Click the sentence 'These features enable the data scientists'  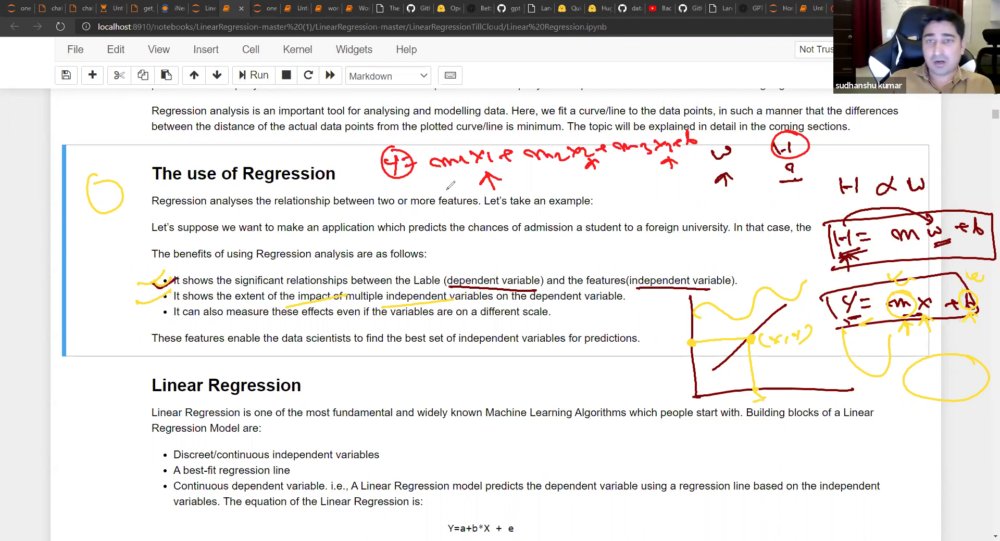pos(395,338)
